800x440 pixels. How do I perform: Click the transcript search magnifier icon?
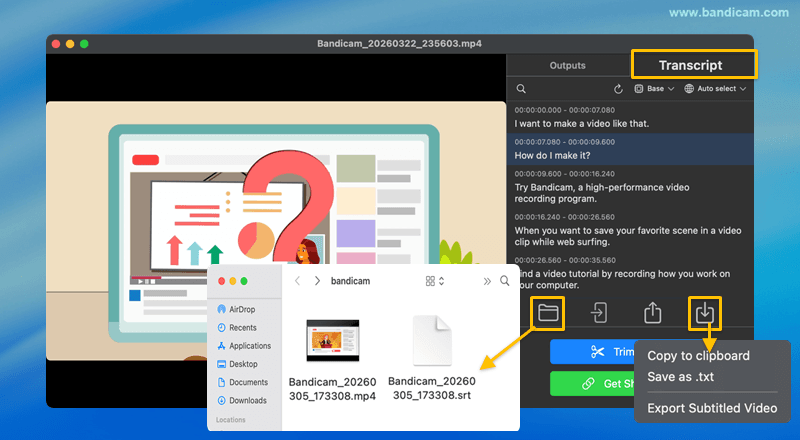(x=521, y=89)
